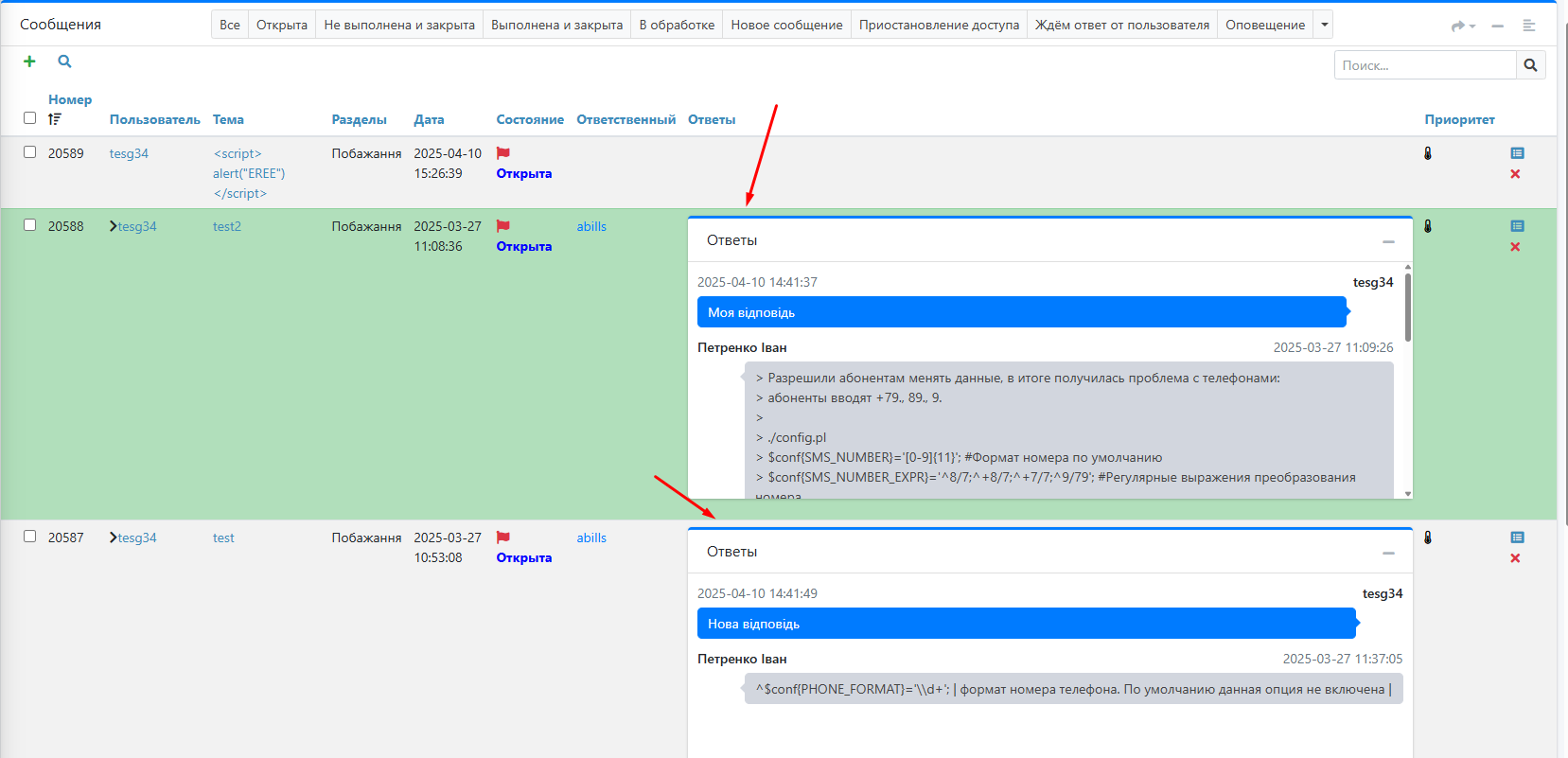Expand the chevron next to tesg34 in row 20588

pos(114,226)
